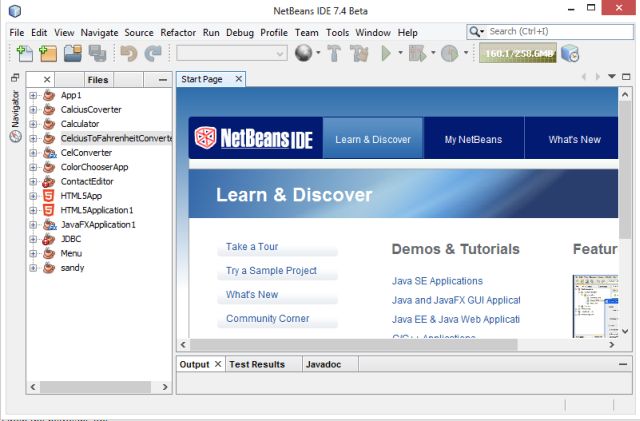
Task: Click the Open Project toolbar icon
Action: (73, 53)
